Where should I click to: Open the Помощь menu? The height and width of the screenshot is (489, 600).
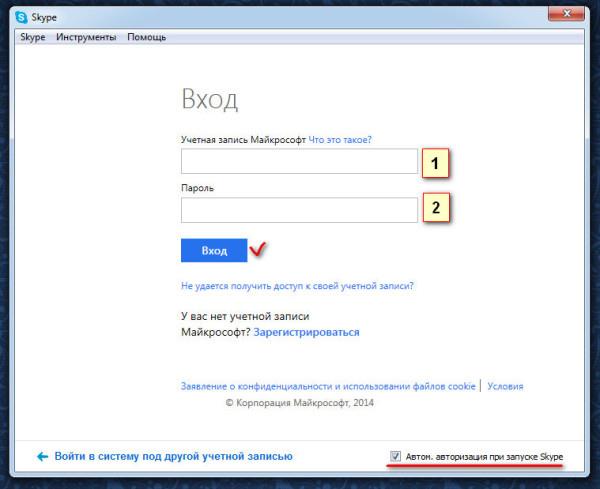click(146, 37)
